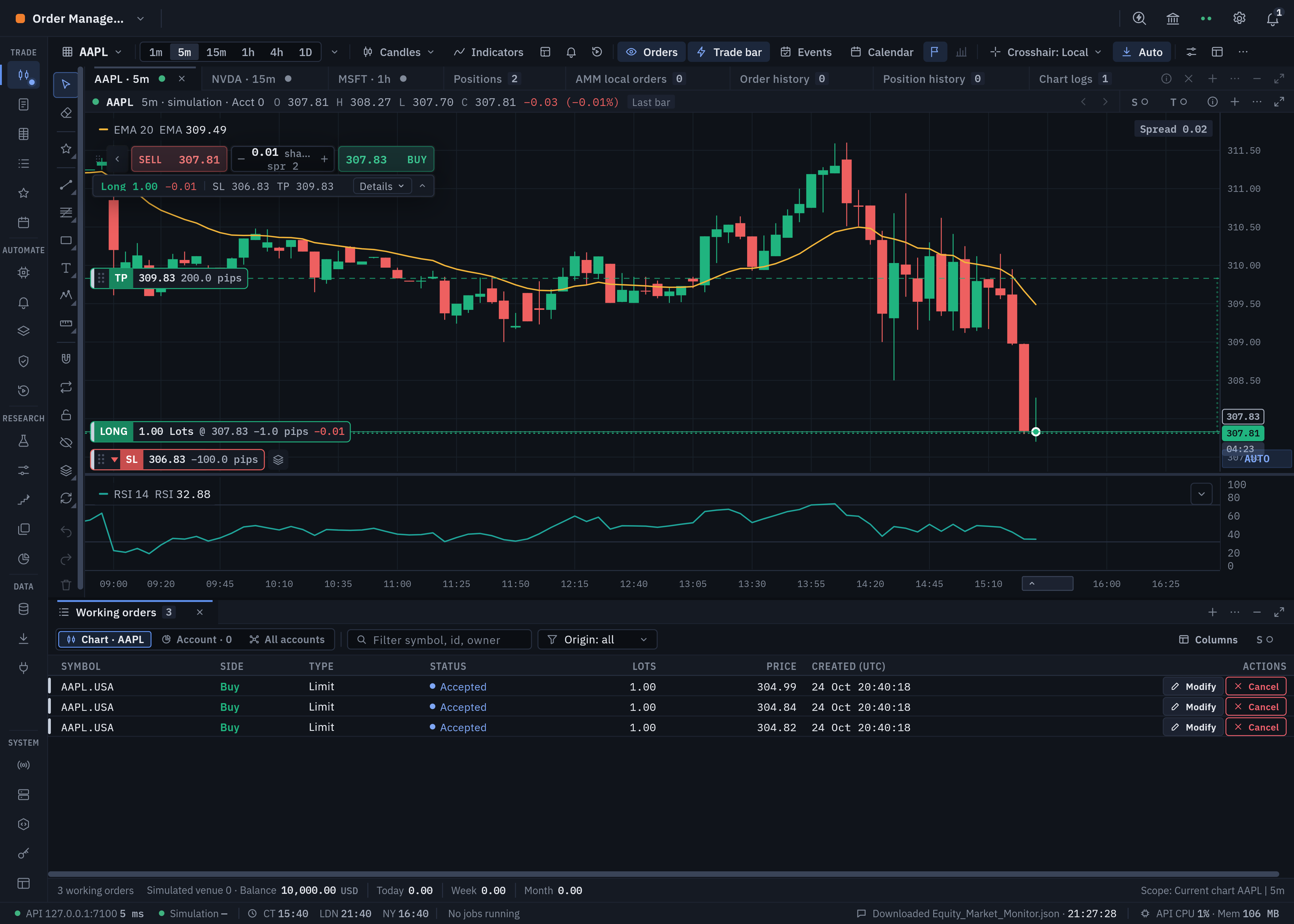Select the trend line drawing tool
The width and height of the screenshot is (1294, 924).
coord(66,185)
